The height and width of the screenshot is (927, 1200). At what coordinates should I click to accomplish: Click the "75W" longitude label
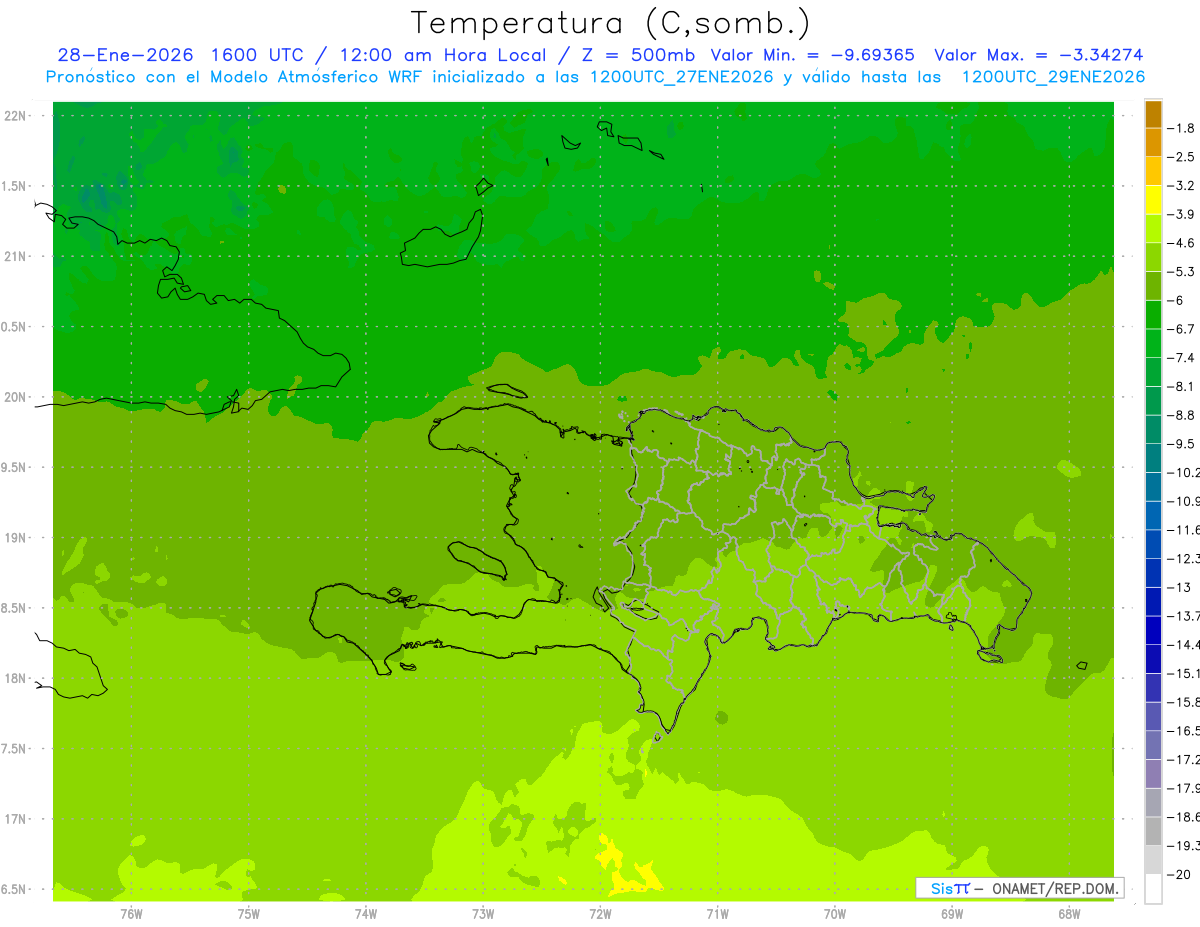(x=249, y=913)
